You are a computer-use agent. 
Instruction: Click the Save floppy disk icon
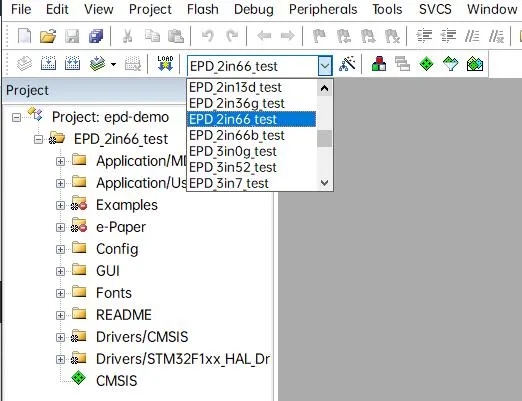pos(72,36)
